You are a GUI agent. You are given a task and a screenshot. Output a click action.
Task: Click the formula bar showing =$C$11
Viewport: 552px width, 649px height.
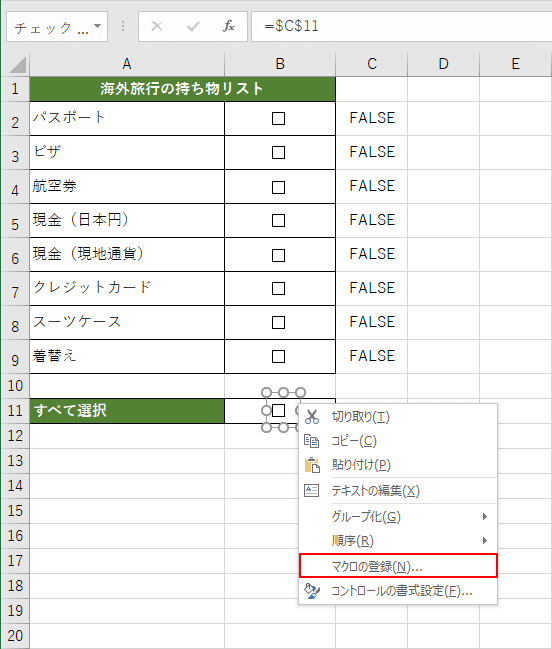point(401,26)
